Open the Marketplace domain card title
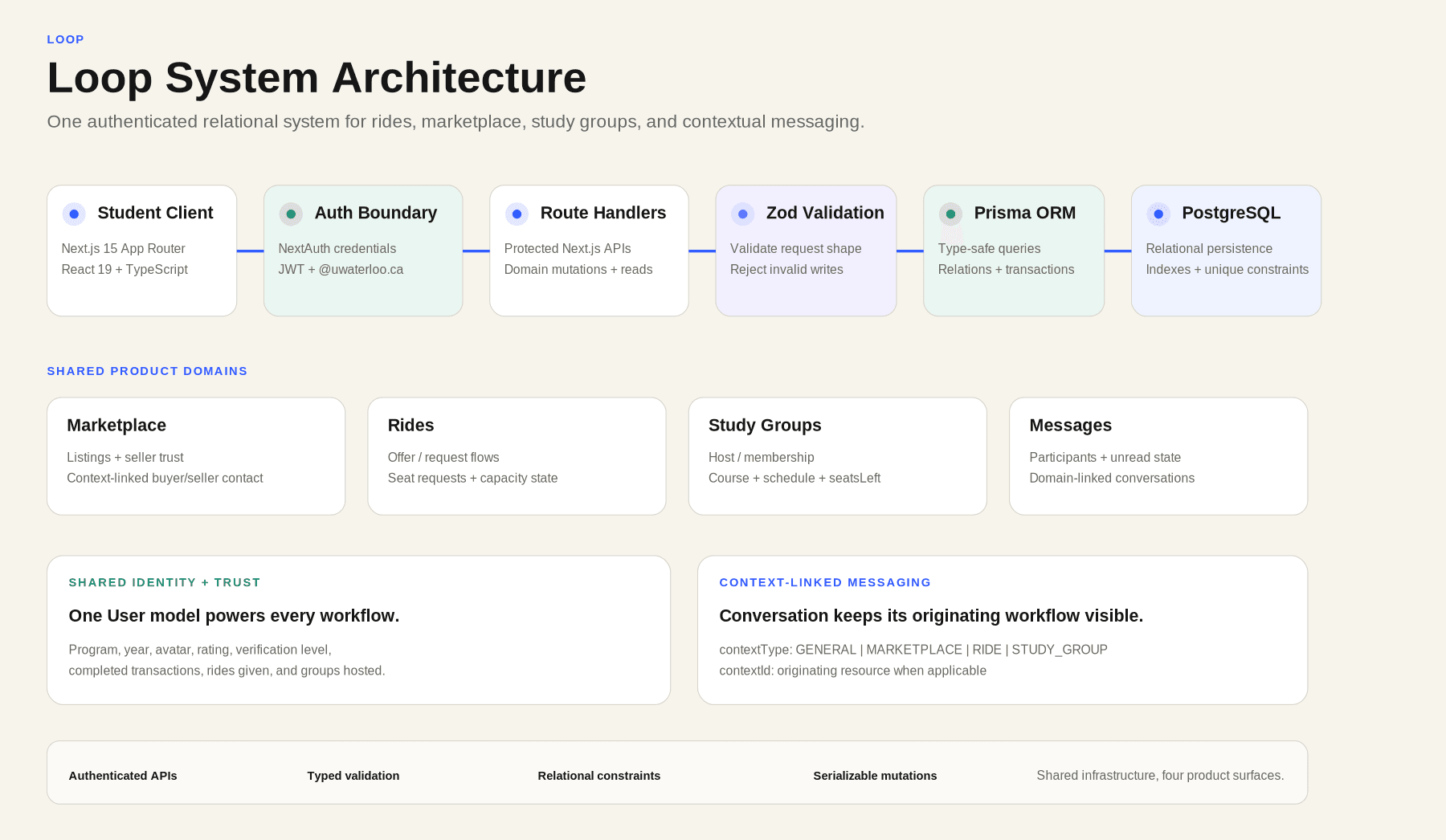Viewport: 1446px width, 840px height. [116, 426]
